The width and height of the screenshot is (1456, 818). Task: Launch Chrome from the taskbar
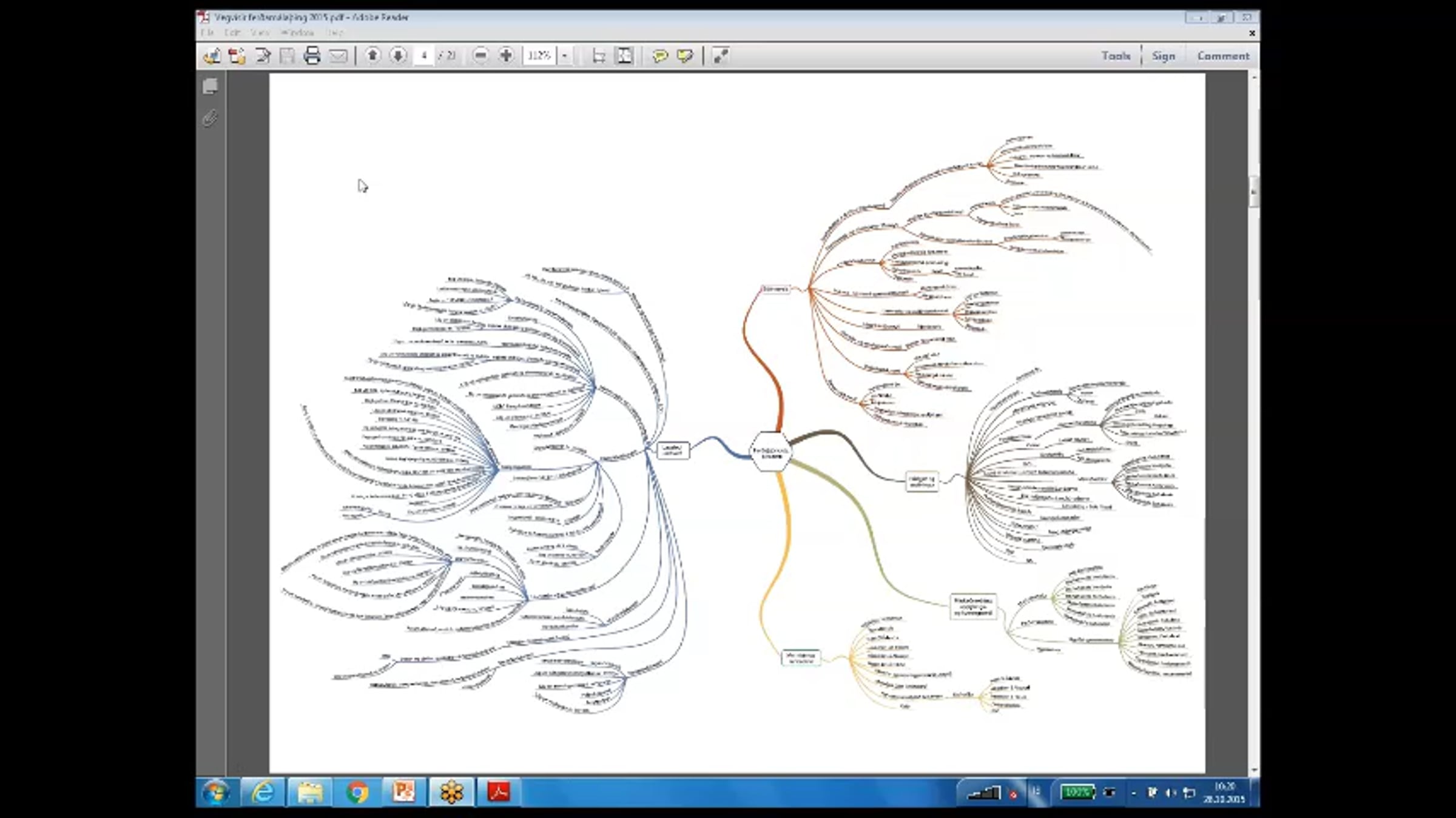tap(357, 792)
